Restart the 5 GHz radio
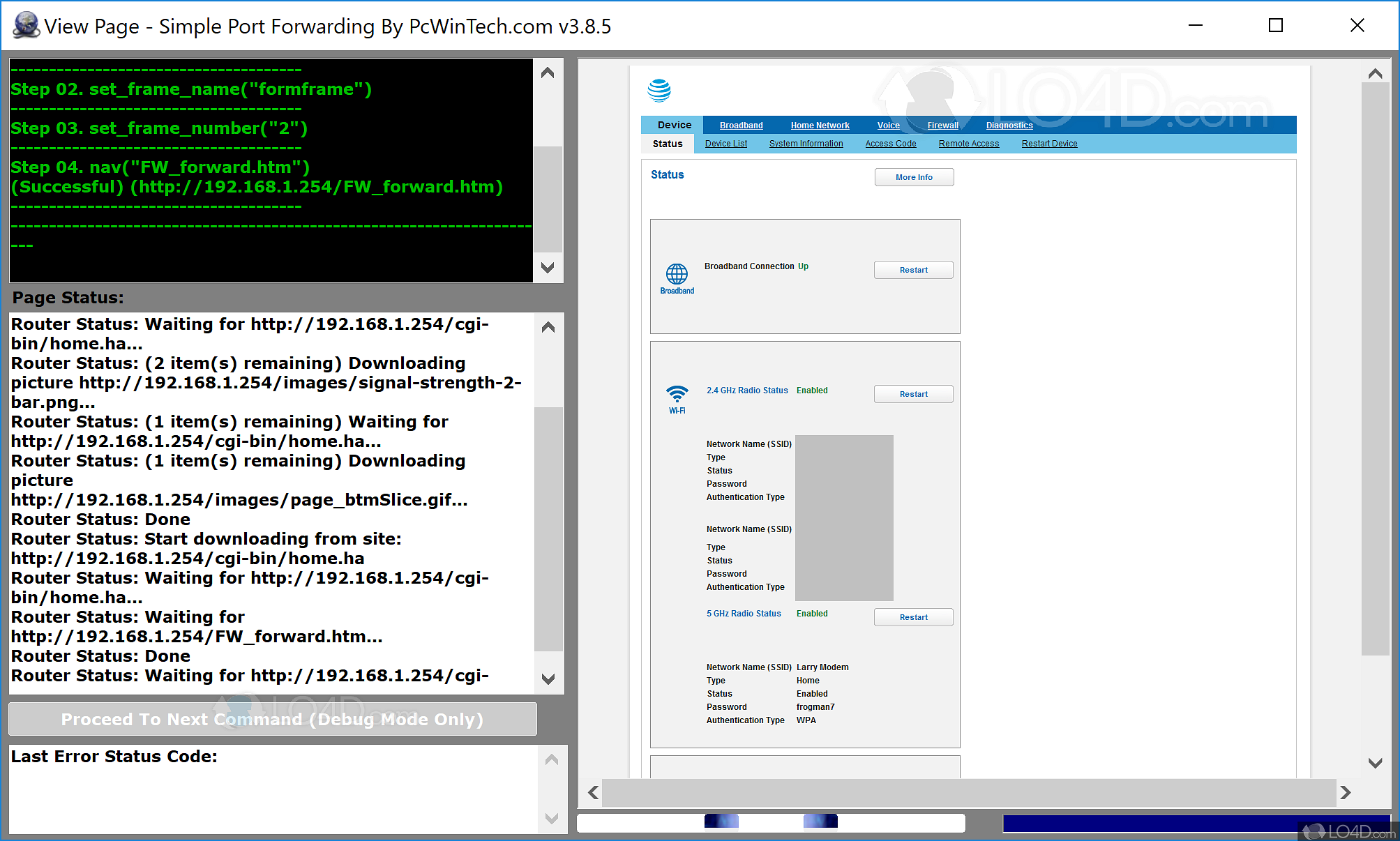This screenshot has height=841, width=1400. click(913, 617)
